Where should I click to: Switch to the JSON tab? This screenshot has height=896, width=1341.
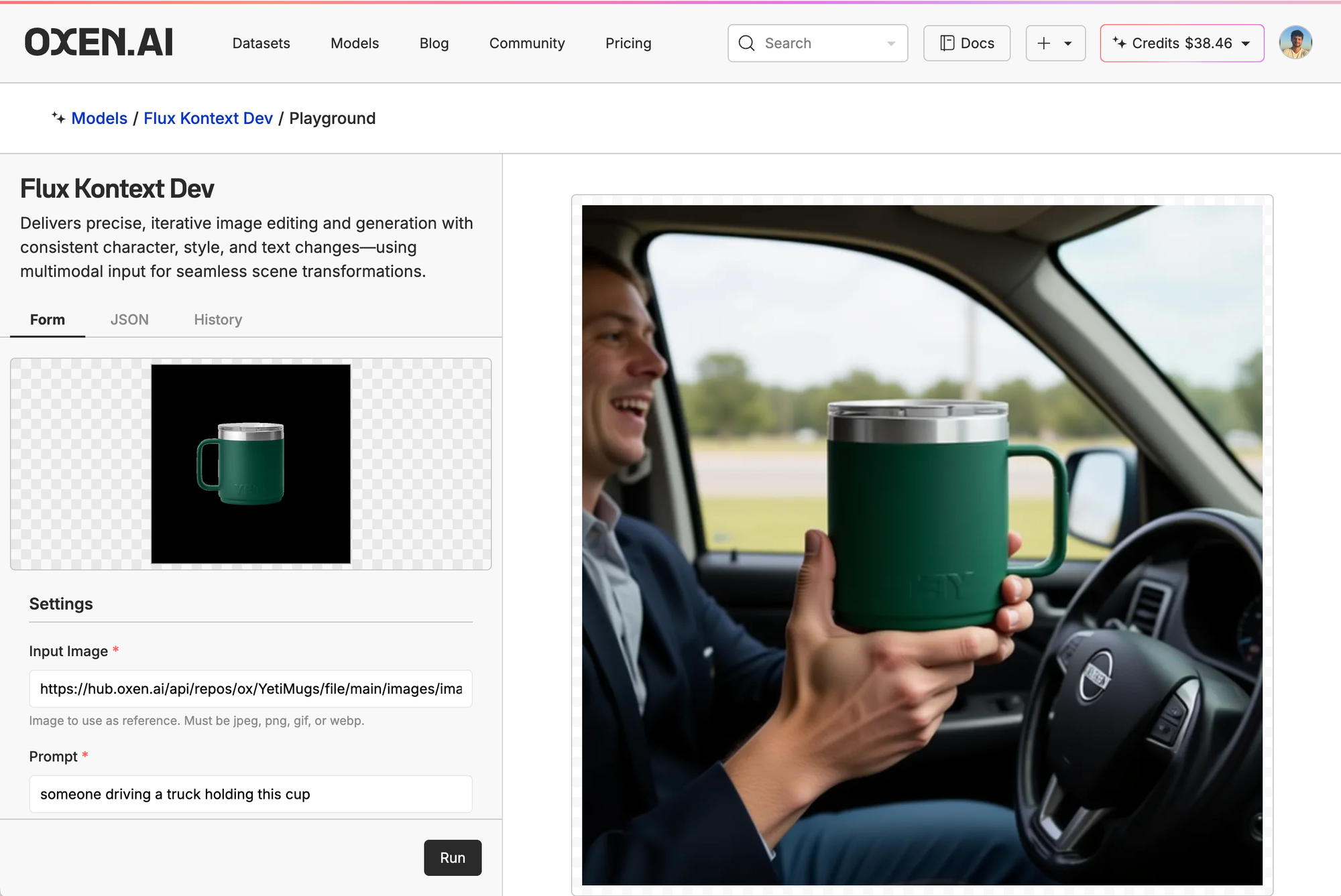tap(129, 320)
